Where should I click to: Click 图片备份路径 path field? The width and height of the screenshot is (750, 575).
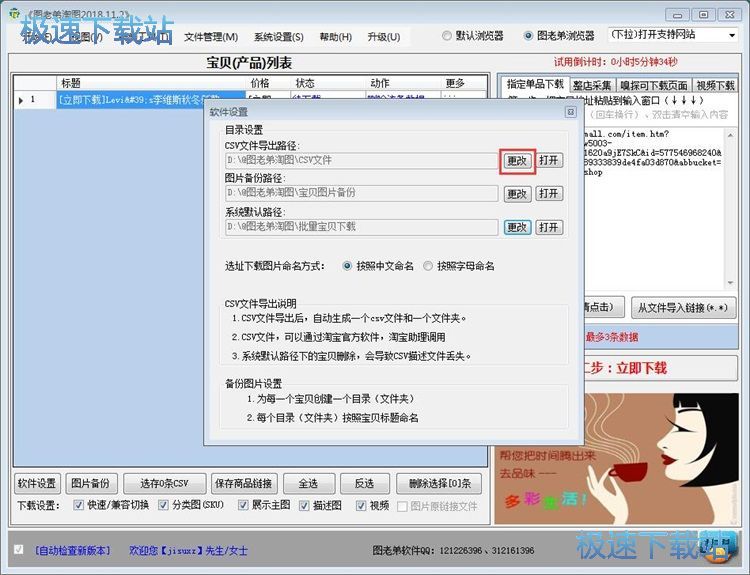tap(361, 193)
